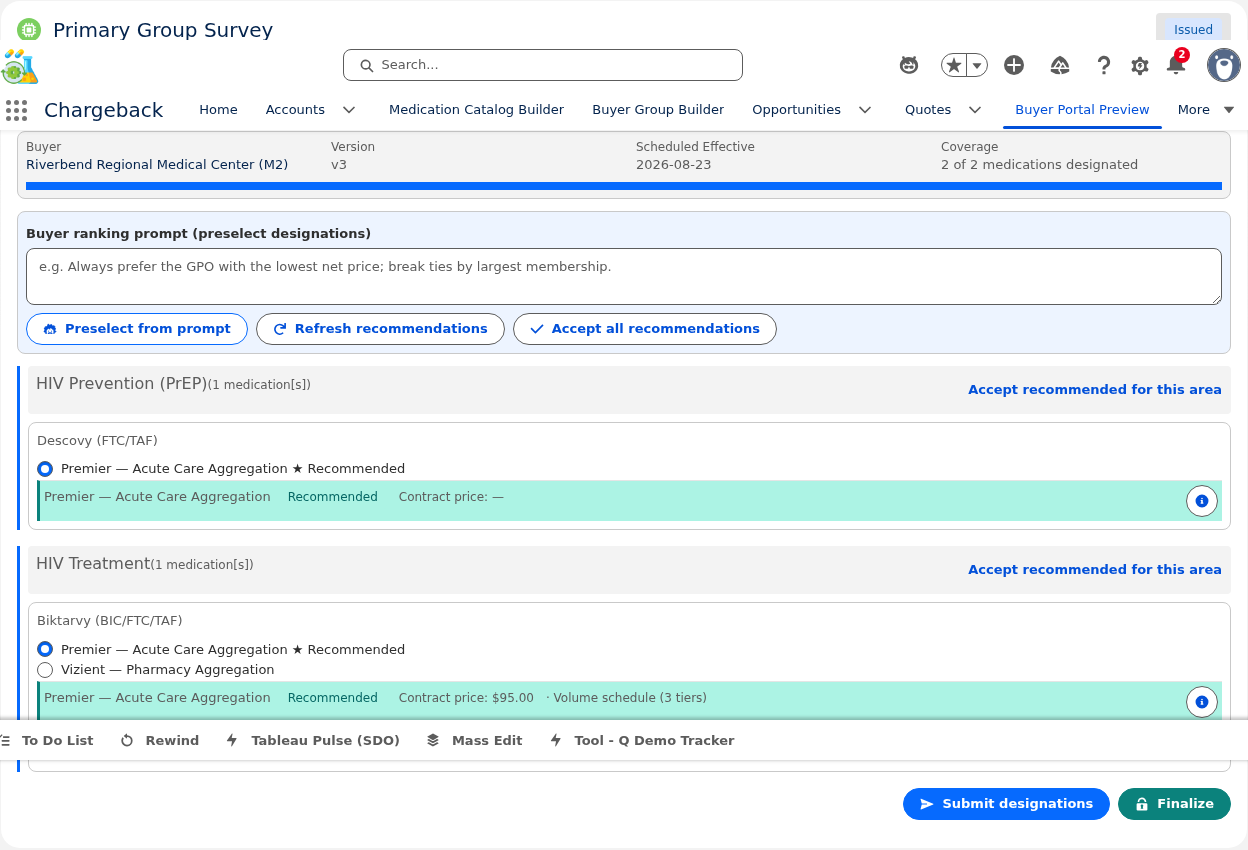Screen dimensions: 1248x850
Task: Click the Scheduled Effective date 2026-08-23
Action: [x=674, y=165]
